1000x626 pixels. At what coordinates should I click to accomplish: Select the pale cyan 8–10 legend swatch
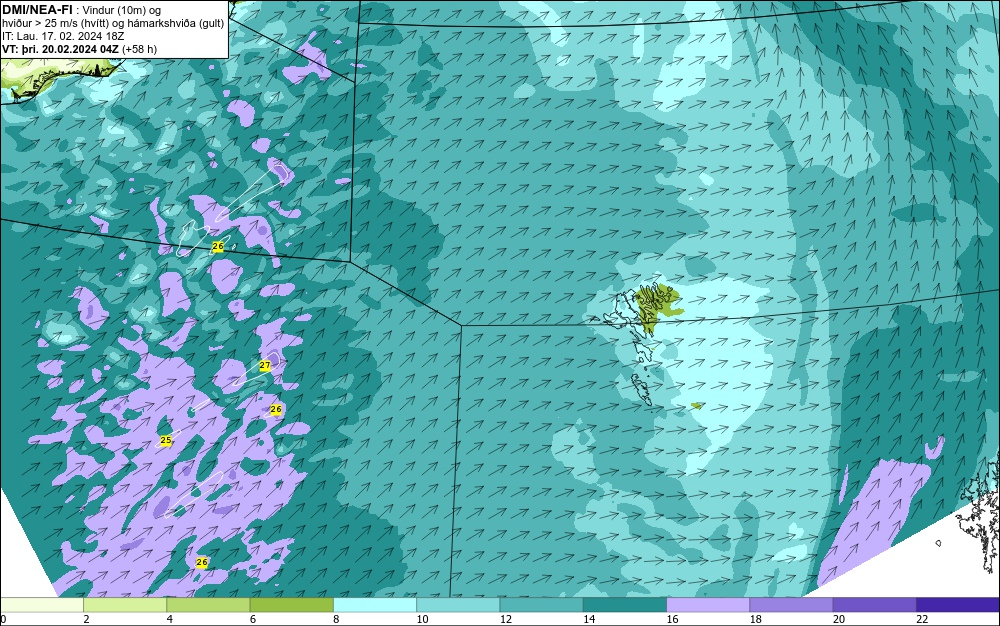375,605
